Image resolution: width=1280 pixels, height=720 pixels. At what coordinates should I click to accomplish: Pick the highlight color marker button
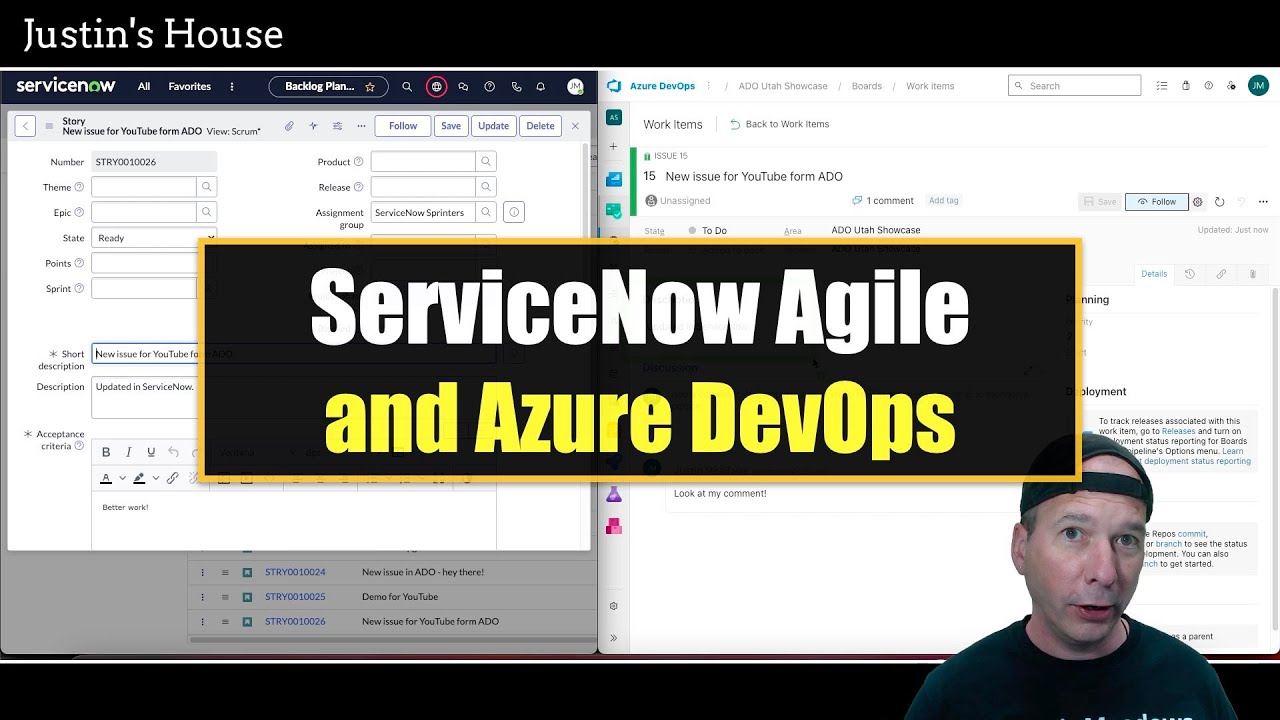(139, 478)
